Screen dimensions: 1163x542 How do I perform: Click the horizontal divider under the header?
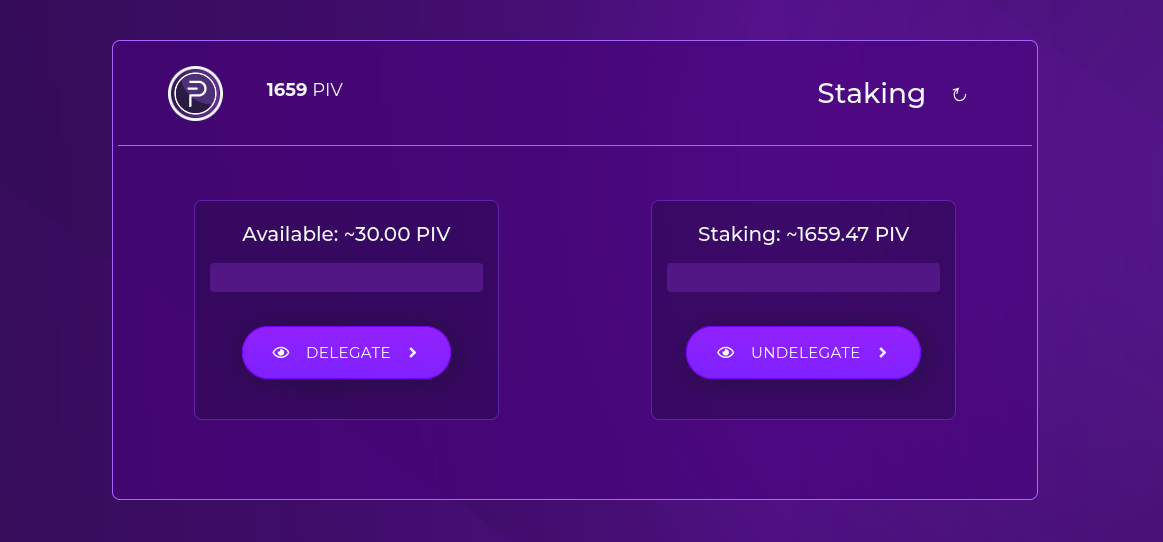click(x=575, y=145)
